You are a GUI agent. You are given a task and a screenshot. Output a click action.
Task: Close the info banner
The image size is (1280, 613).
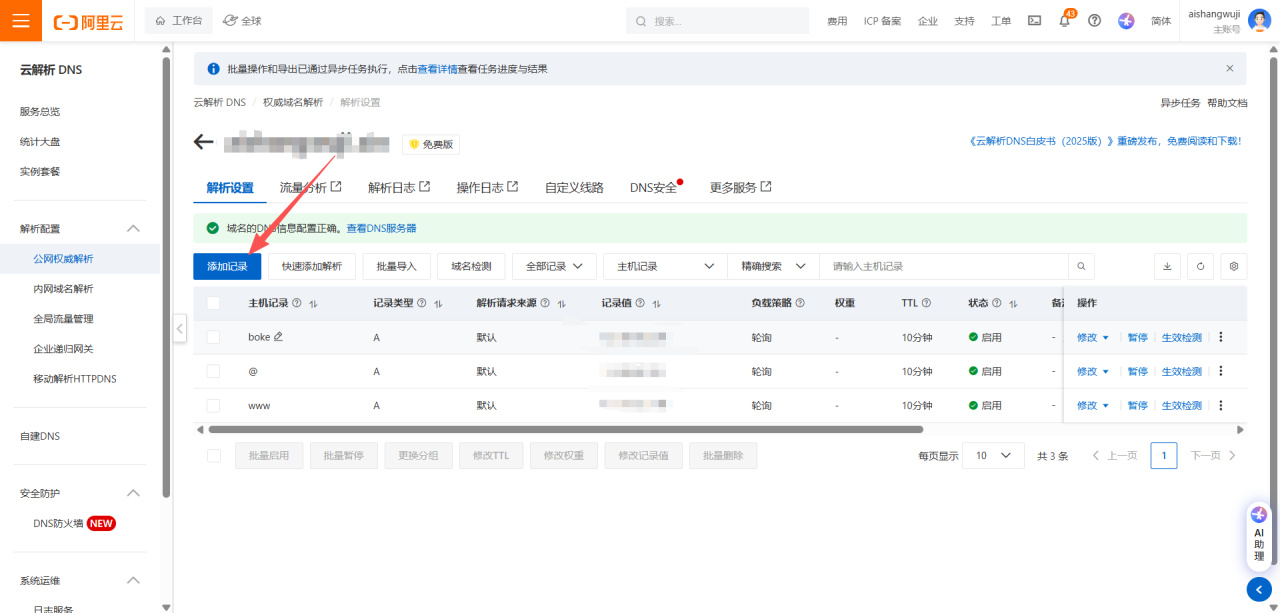pyautogui.click(x=1230, y=68)
